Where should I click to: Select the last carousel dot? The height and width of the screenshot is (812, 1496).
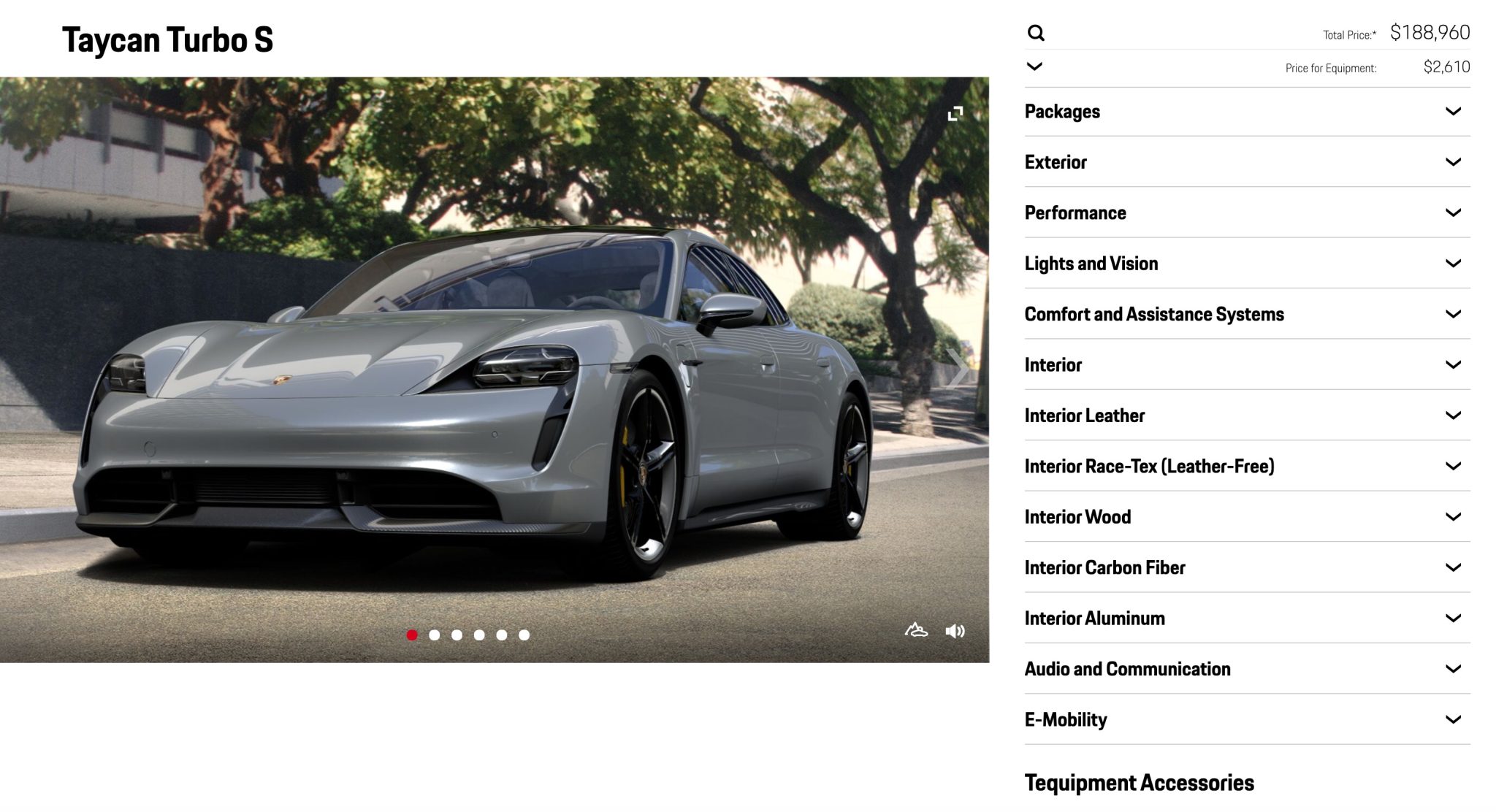(x=524, y=635)
